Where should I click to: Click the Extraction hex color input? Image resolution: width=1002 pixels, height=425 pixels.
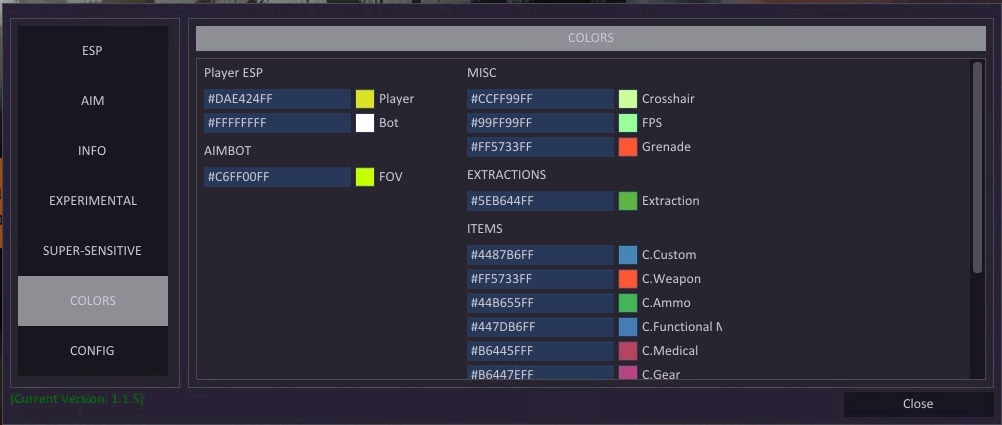point(540,201)
